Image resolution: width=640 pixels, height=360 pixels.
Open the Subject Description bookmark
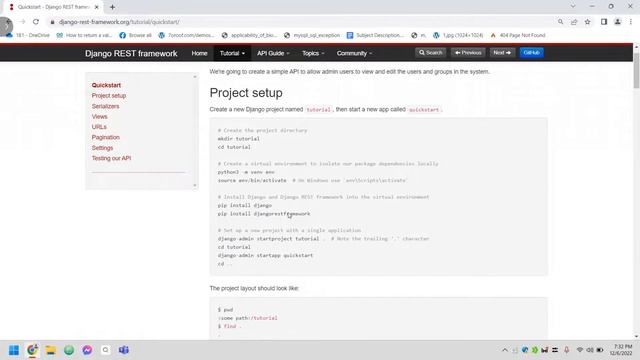coord(375,36)
